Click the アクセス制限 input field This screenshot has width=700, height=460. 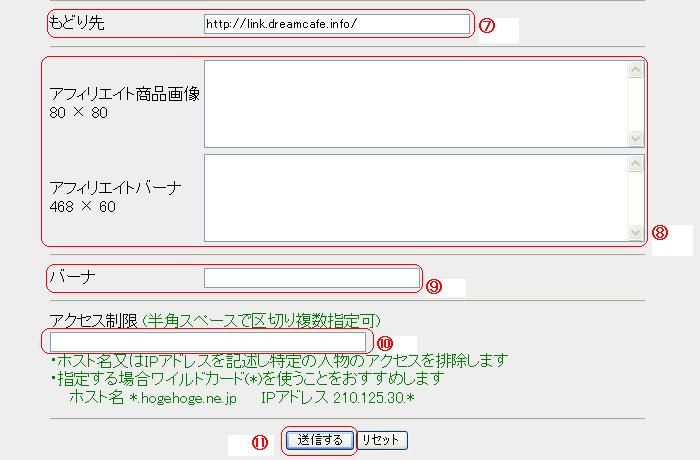pyautogui.click(x=208, y=342)
